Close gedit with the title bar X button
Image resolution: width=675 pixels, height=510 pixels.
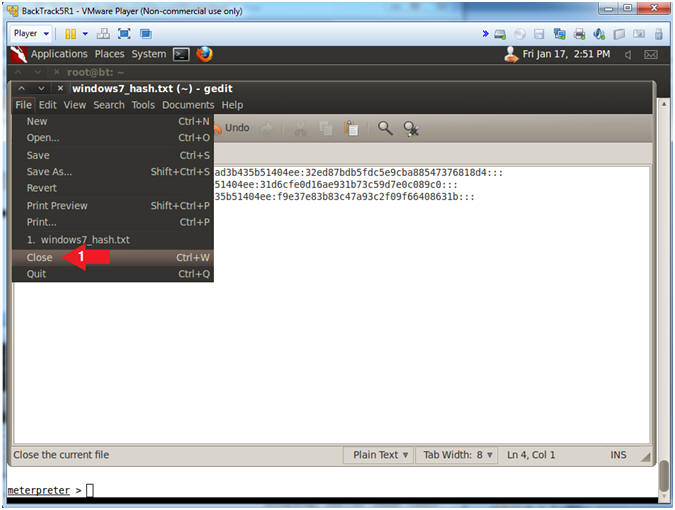60,89
